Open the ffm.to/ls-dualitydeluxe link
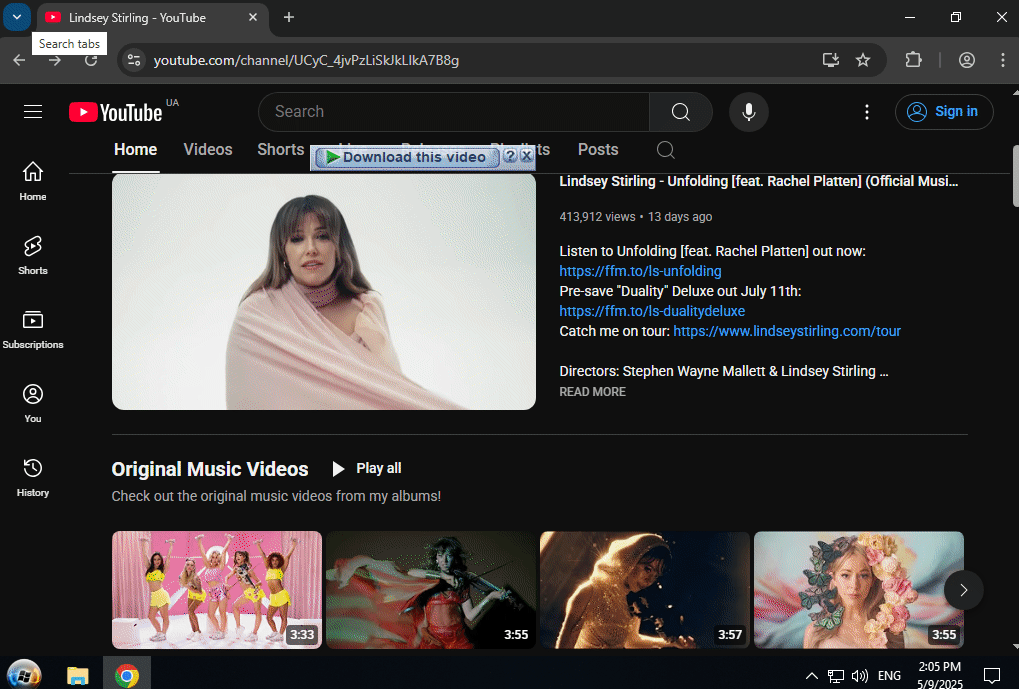1019x689 pixels. (x=652, y=311)
